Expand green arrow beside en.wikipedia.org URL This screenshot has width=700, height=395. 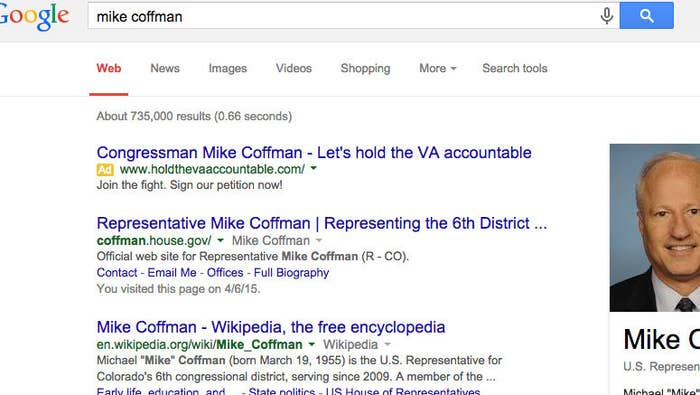(x=312, y=344)
